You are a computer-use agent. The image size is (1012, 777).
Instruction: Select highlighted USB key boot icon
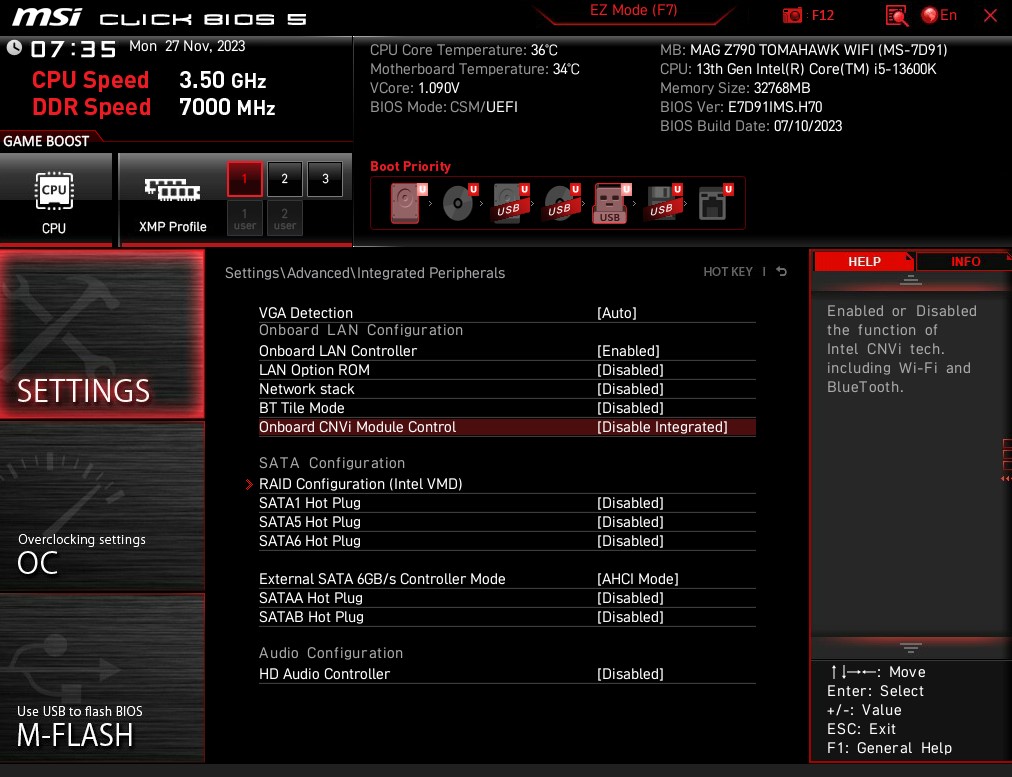coord(612,203)
